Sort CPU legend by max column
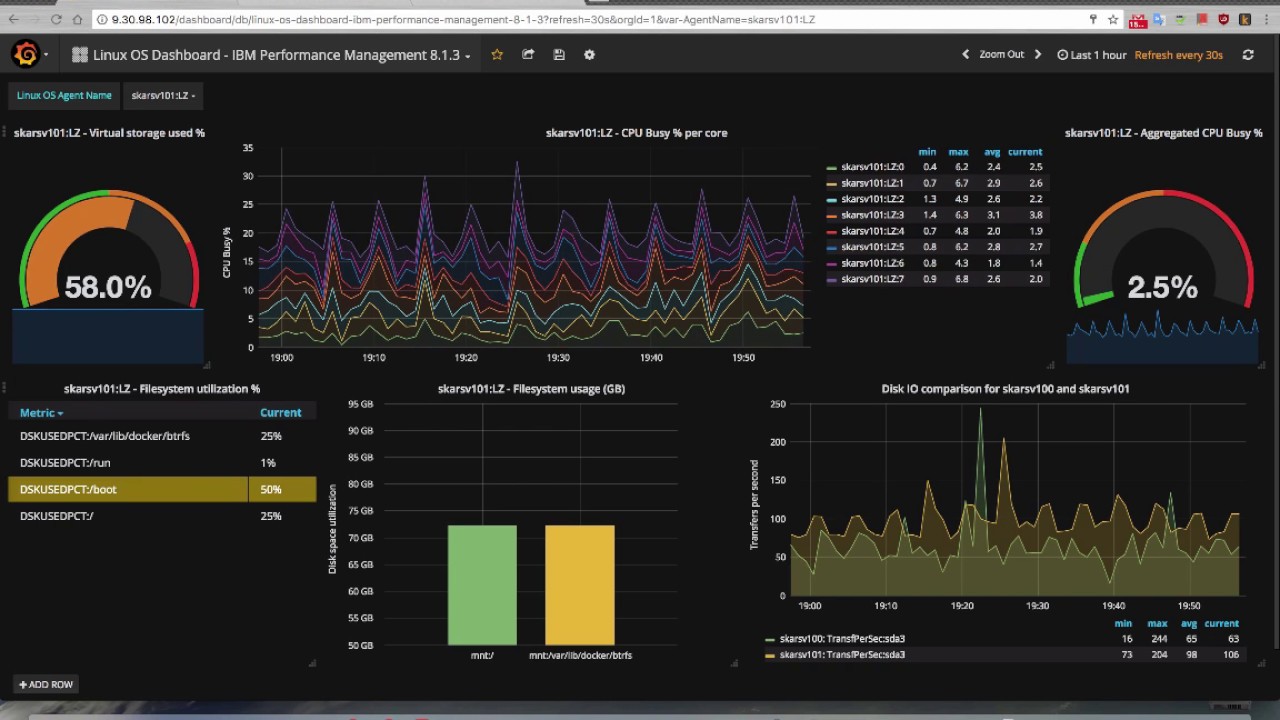This screenshot has height=720, width=1280. click(958, 152)
